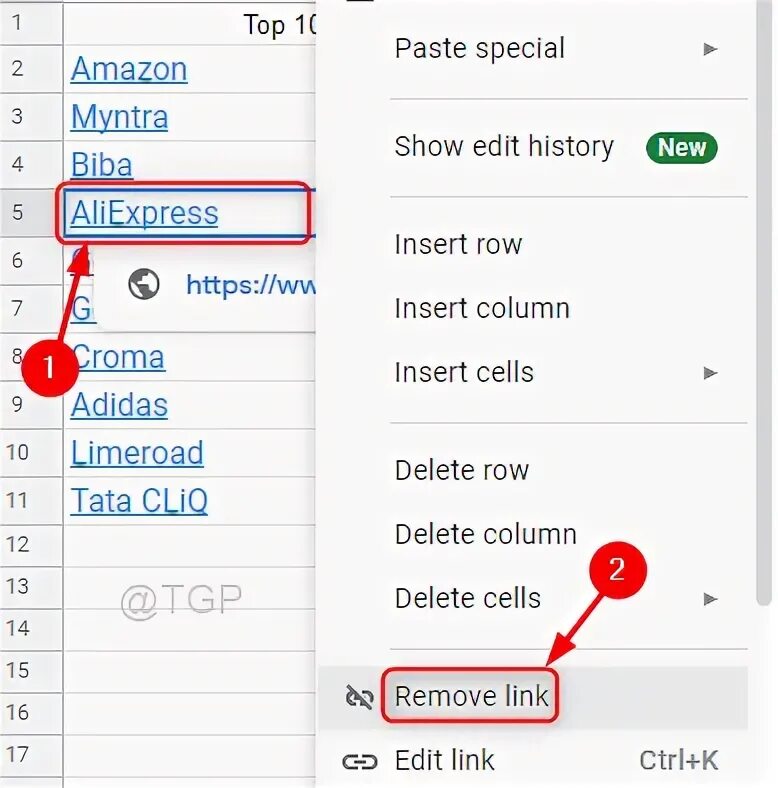Select row header 5
The width and height of the screenshot is (778, 788).
pos(31,213)
